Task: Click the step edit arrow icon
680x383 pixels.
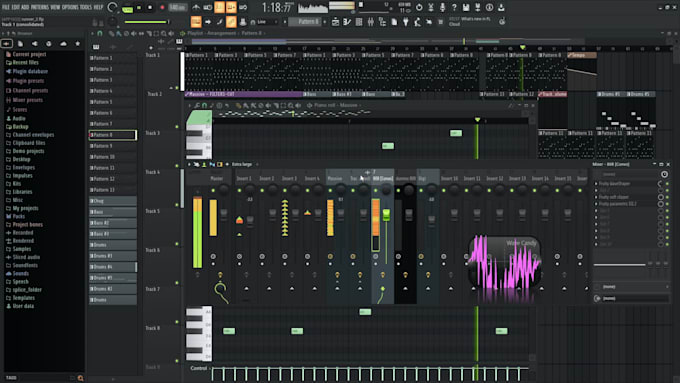Action: click(208, 22)
